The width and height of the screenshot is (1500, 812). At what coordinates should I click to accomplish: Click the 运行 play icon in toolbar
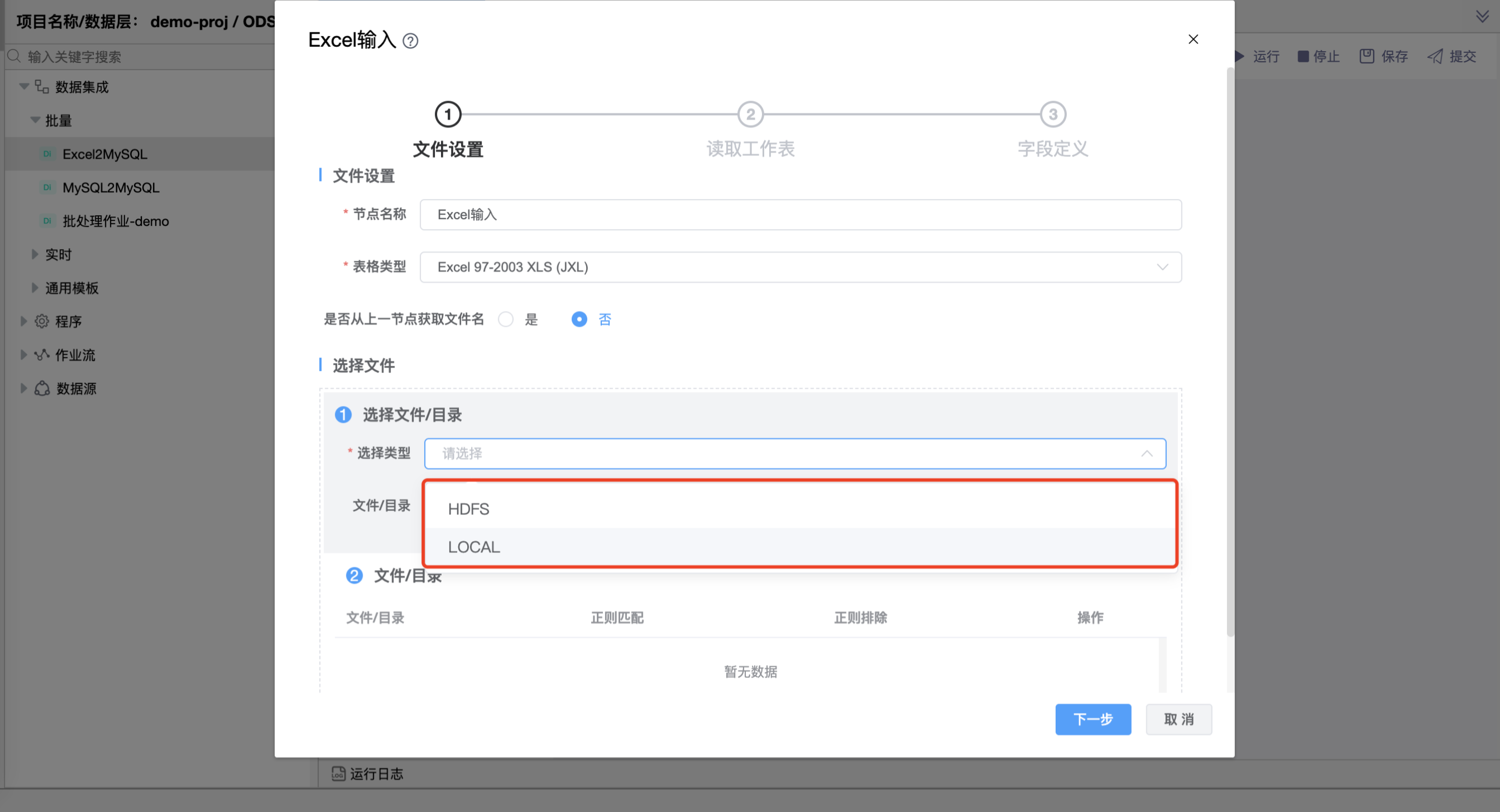1240,57
